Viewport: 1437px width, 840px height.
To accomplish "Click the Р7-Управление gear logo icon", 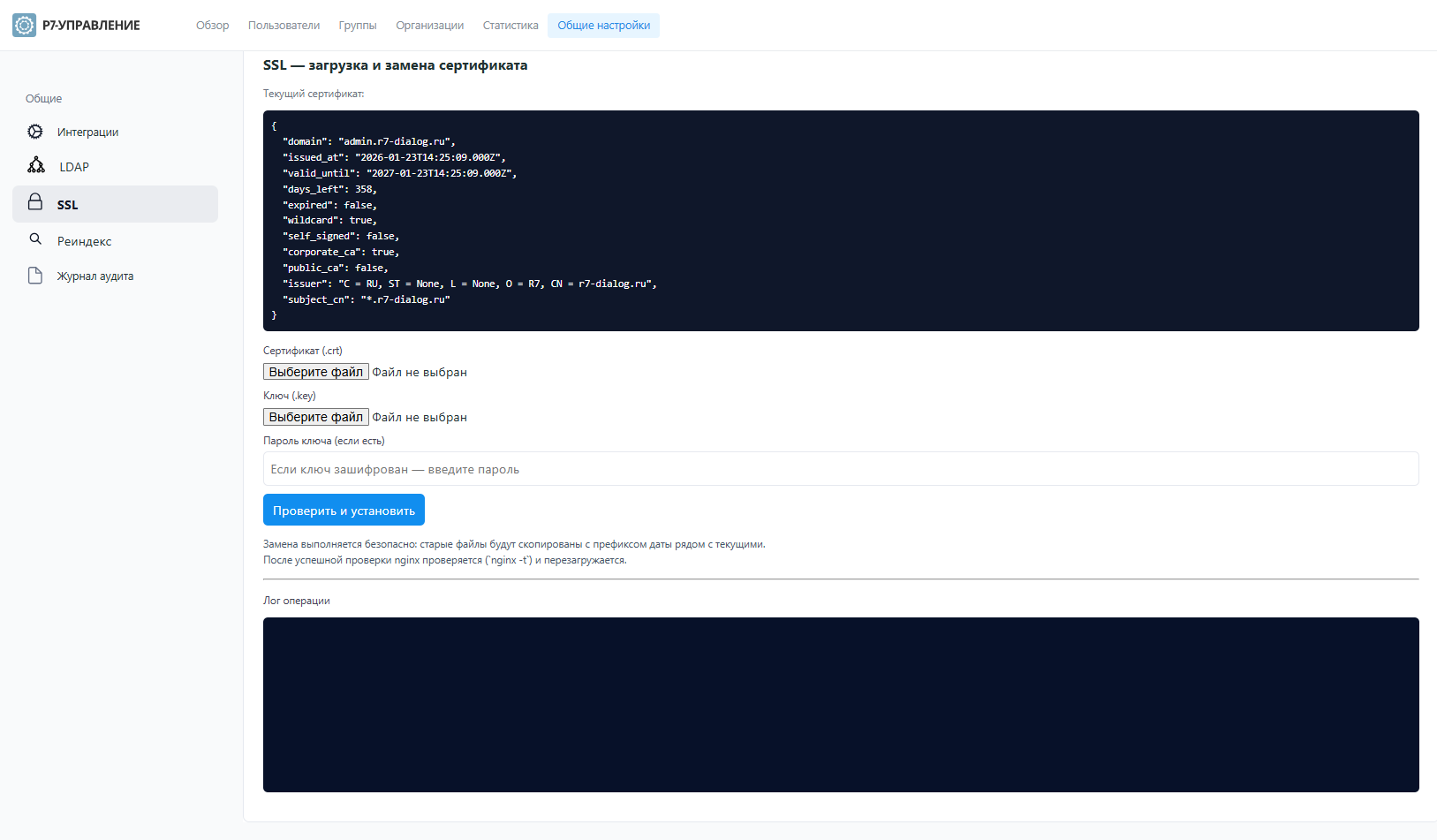I will point(25,26).
